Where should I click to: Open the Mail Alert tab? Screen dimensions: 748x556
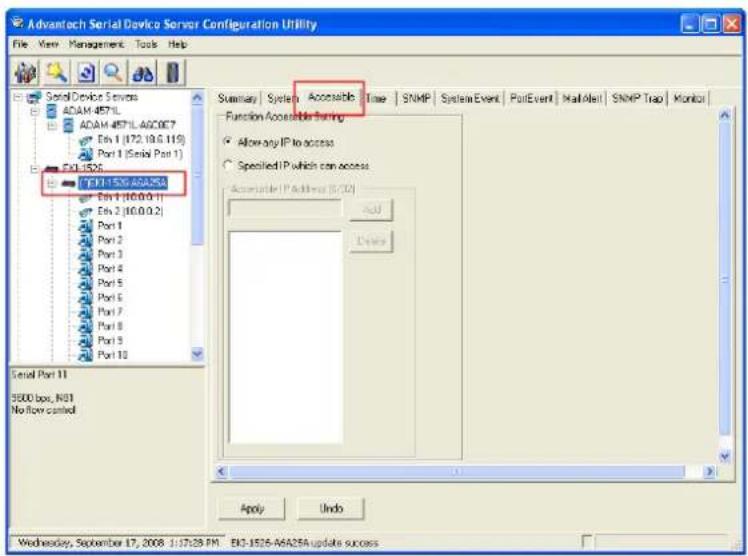582,99
